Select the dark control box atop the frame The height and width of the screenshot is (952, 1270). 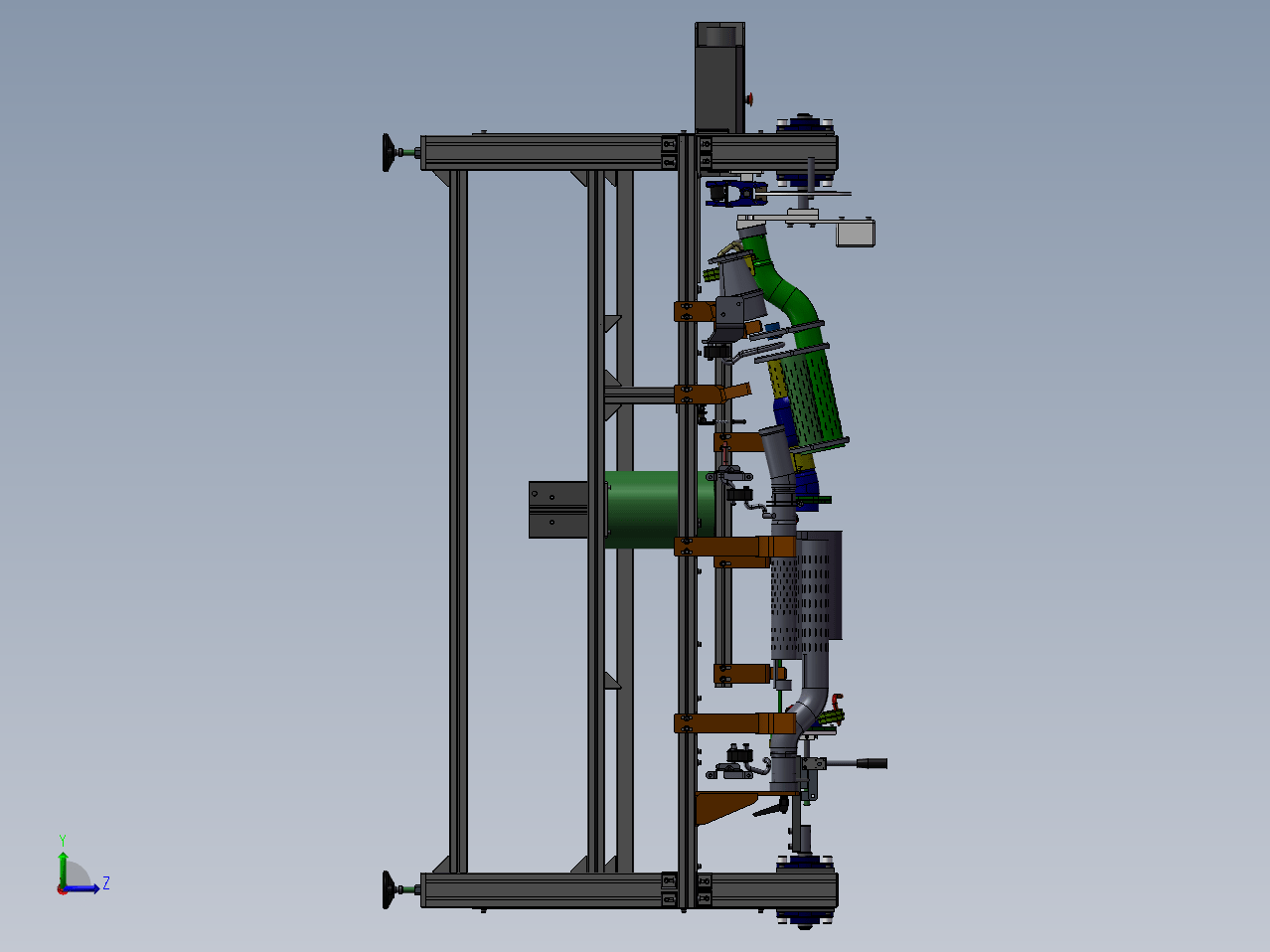click(x=719, y=78)
